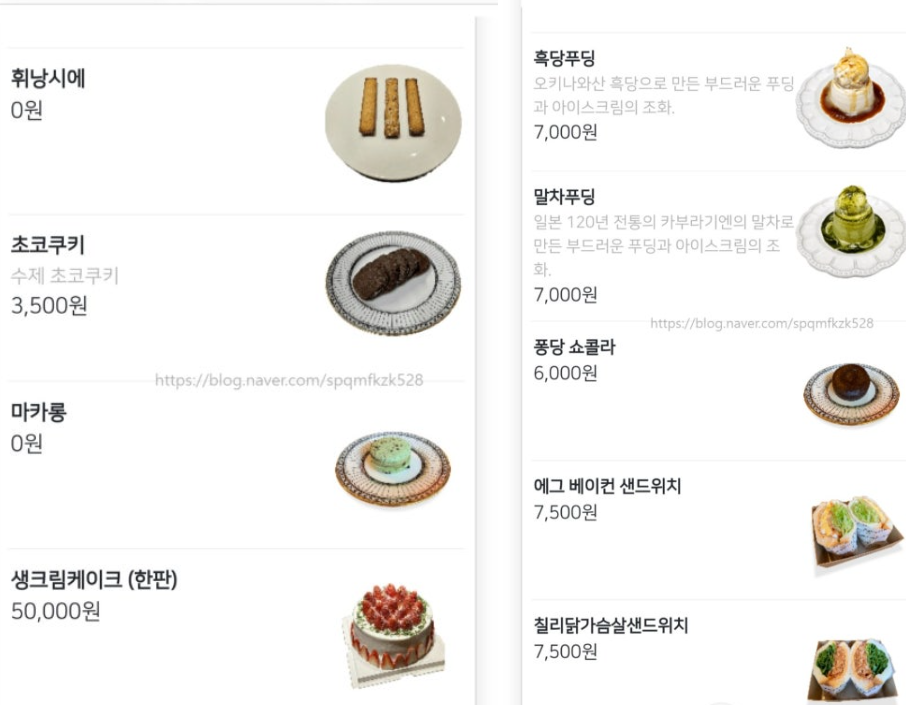Click the 말차푸딩 item name
This screenshot has height=705, width=906.
click(x=565, y=194)
